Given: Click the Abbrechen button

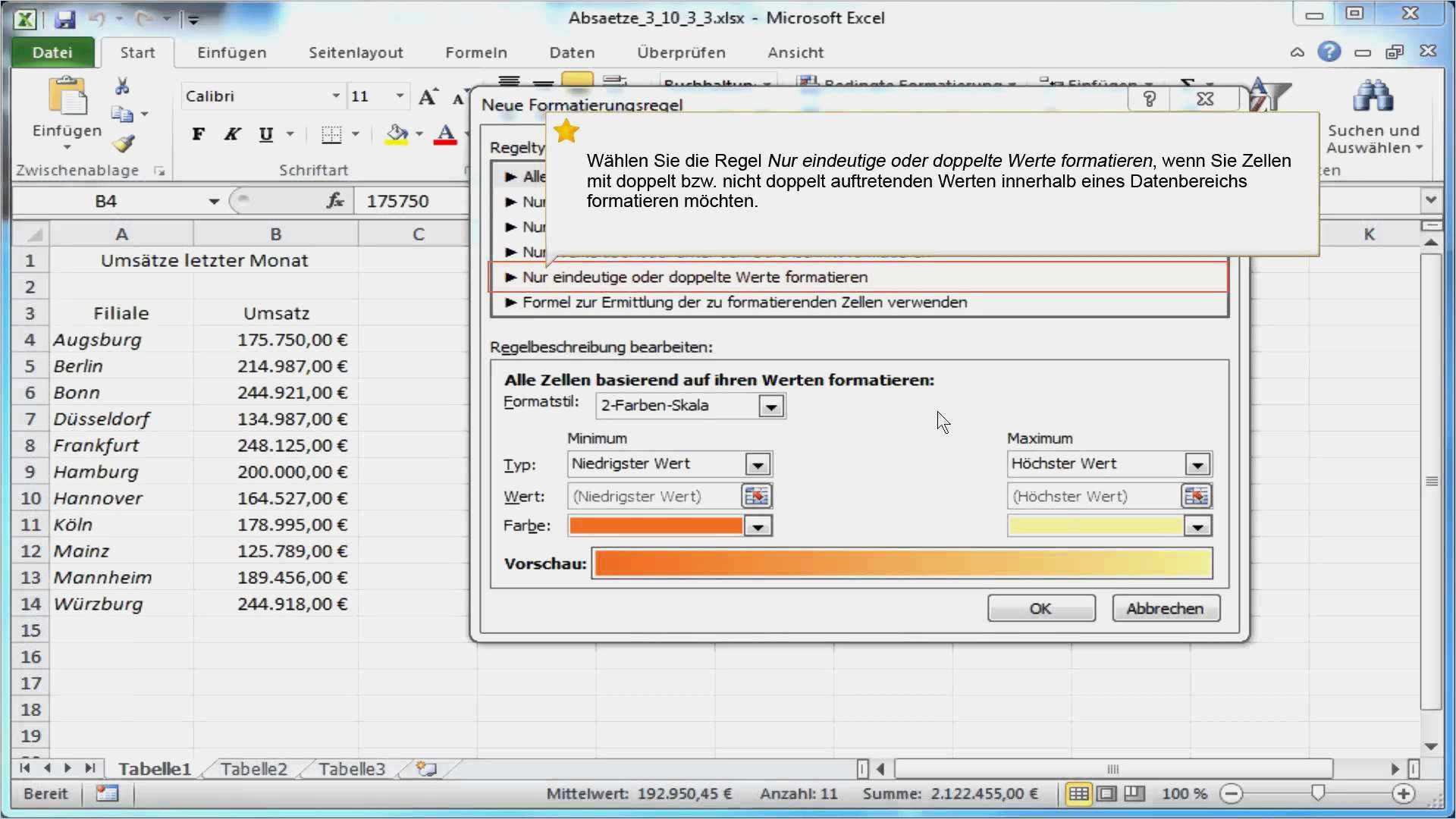Looking at the screenshot, I should click(x=1165, y=608).
